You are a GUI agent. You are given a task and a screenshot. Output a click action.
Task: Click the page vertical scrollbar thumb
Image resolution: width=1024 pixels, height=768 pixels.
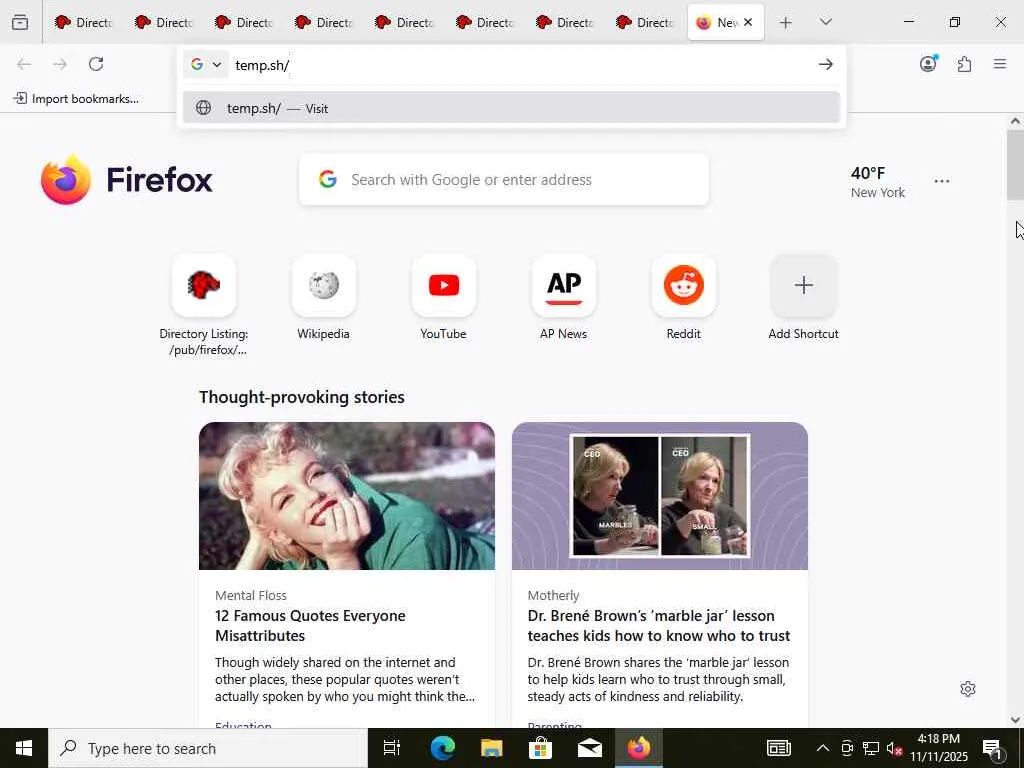tap(1015, 165)
